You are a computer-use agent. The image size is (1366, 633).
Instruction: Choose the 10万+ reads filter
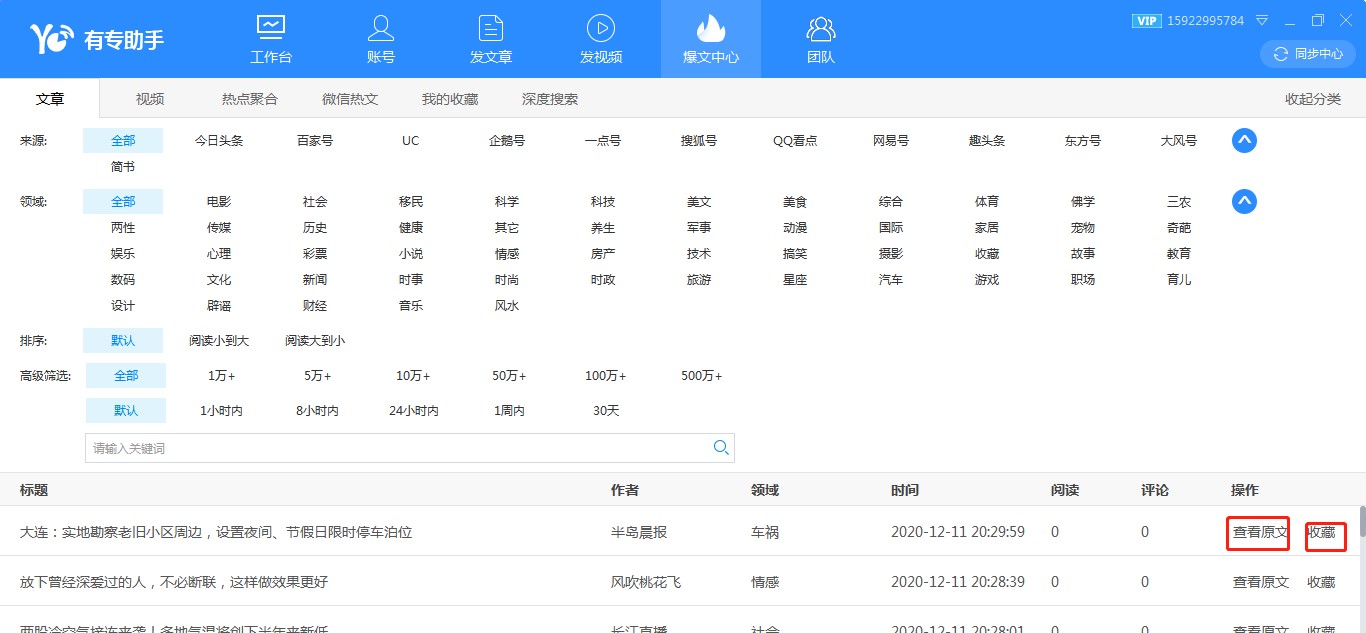coord(412,376)
